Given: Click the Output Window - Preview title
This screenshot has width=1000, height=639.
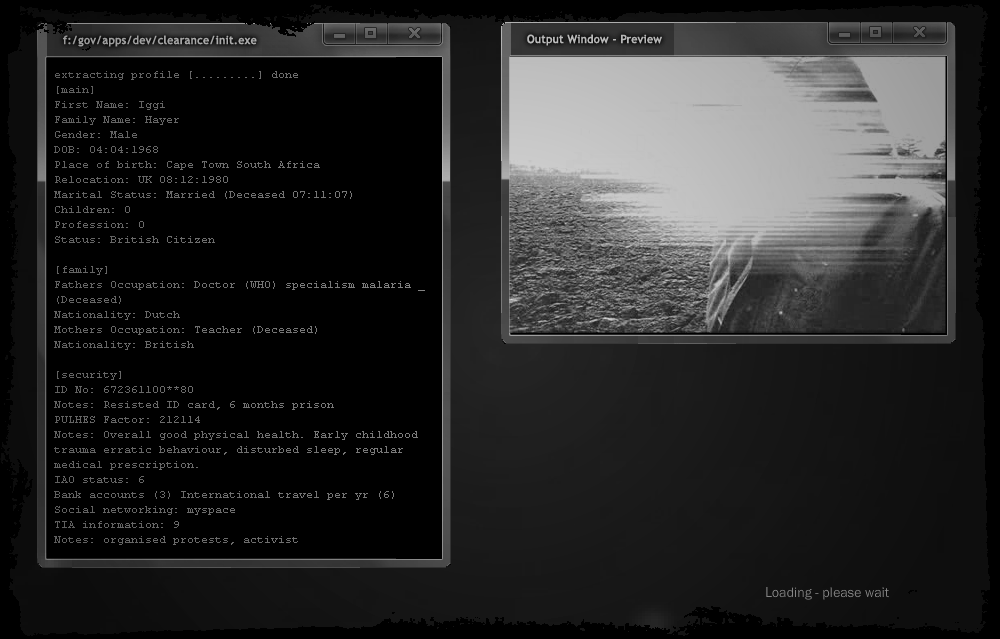Looking at the screenshot, I should point(594,40).
